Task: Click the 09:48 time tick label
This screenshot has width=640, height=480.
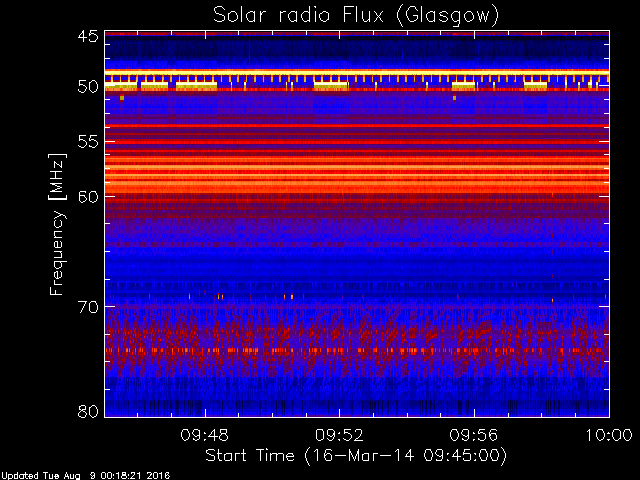Action: click(204, 435)
